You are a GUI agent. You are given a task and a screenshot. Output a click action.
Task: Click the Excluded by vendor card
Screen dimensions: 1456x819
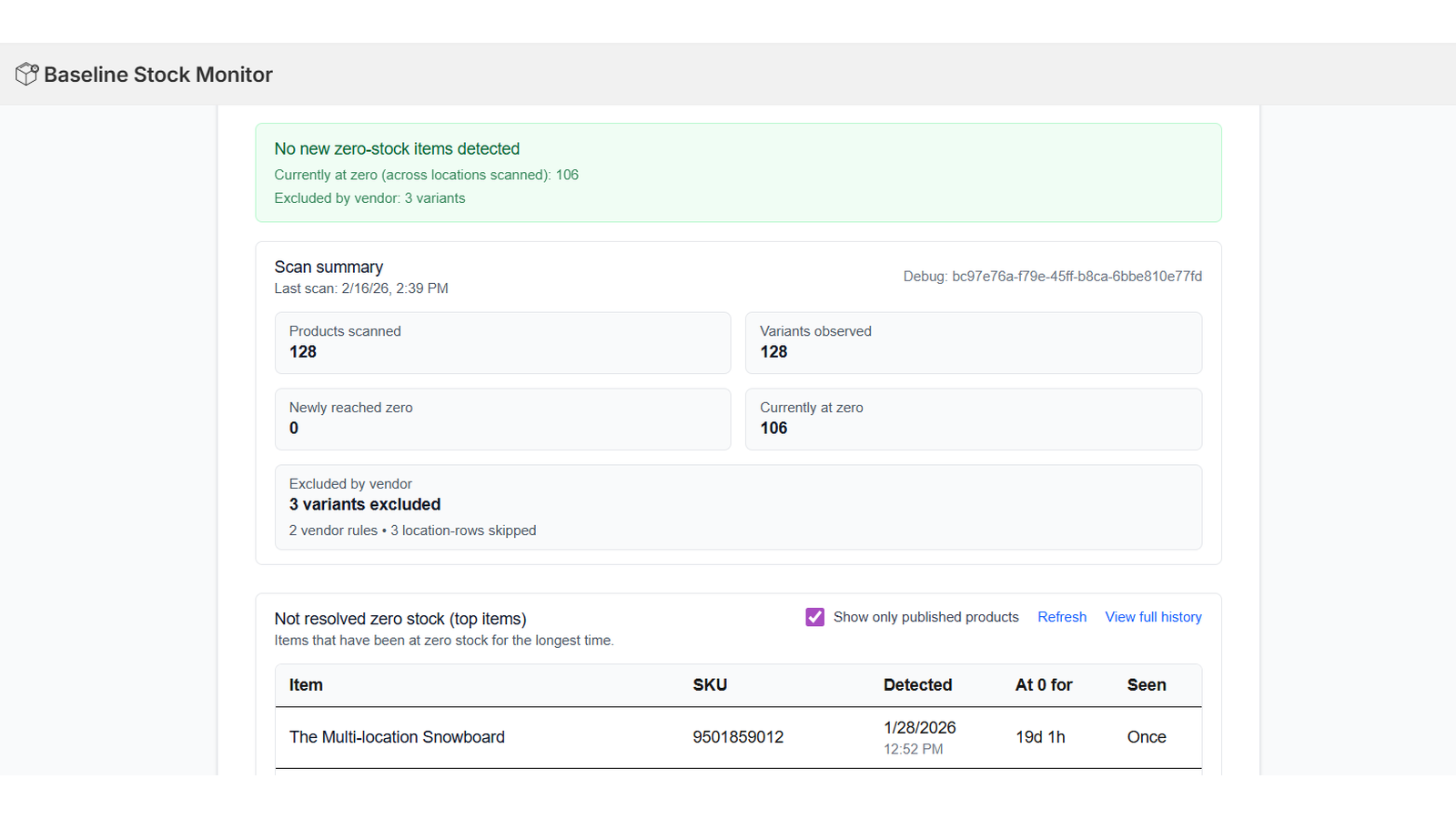(737, 507)
